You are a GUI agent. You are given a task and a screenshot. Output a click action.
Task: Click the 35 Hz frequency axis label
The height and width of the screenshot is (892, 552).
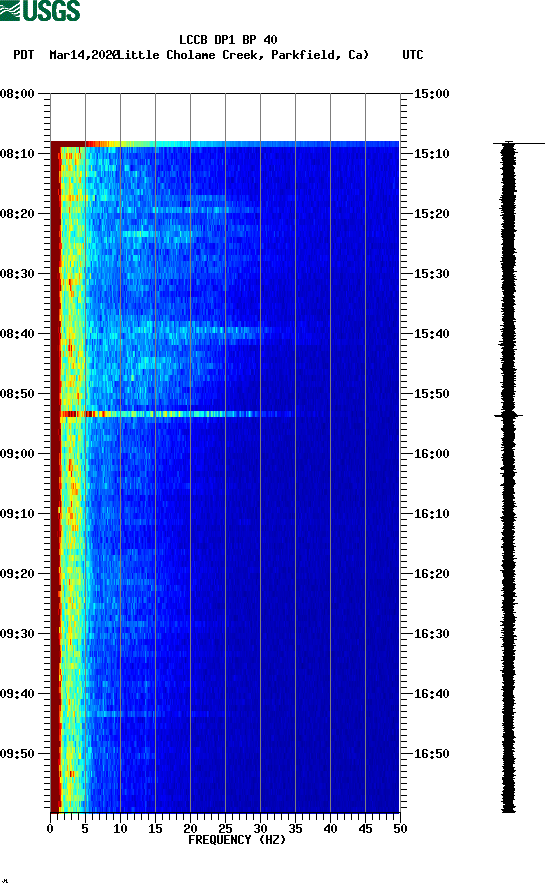pyautogui.click(x=295, y=829)
